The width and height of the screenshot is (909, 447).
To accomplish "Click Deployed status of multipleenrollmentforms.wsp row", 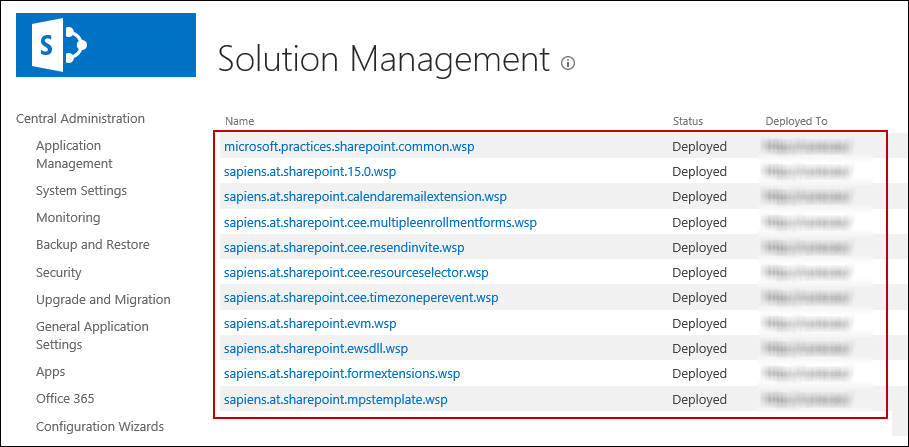I will pyautogui.click(x=699, y=222).
